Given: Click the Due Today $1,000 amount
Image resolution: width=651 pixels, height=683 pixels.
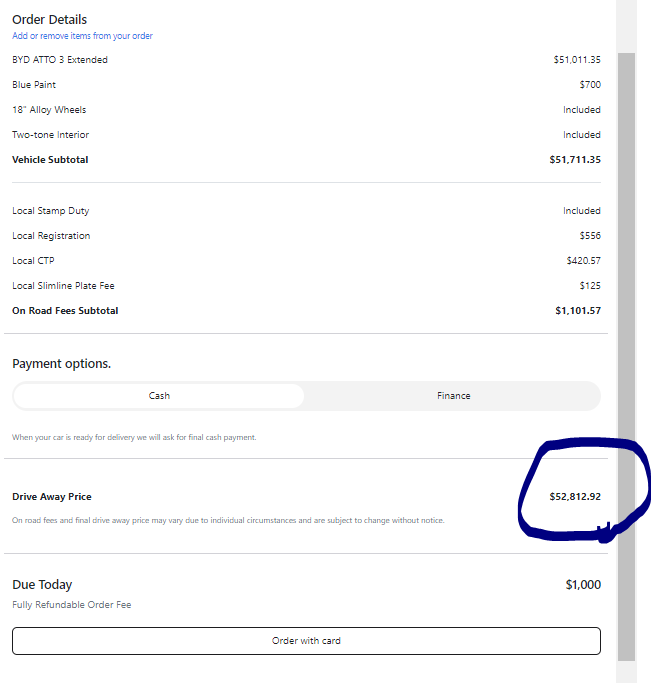Looking at the screenshot, I should pos(583,585).
